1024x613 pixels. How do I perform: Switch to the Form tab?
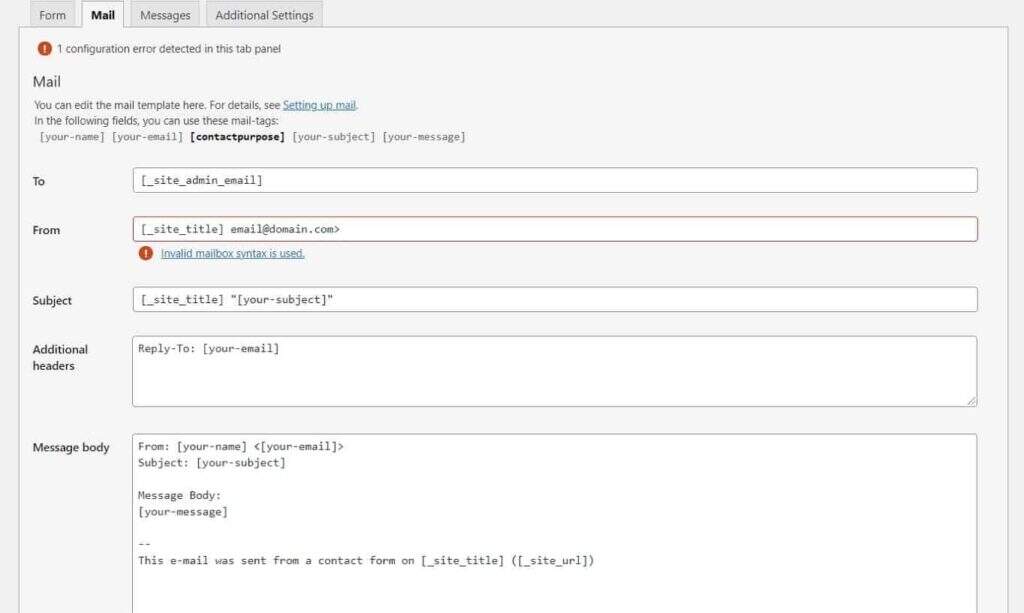point(52,15)
